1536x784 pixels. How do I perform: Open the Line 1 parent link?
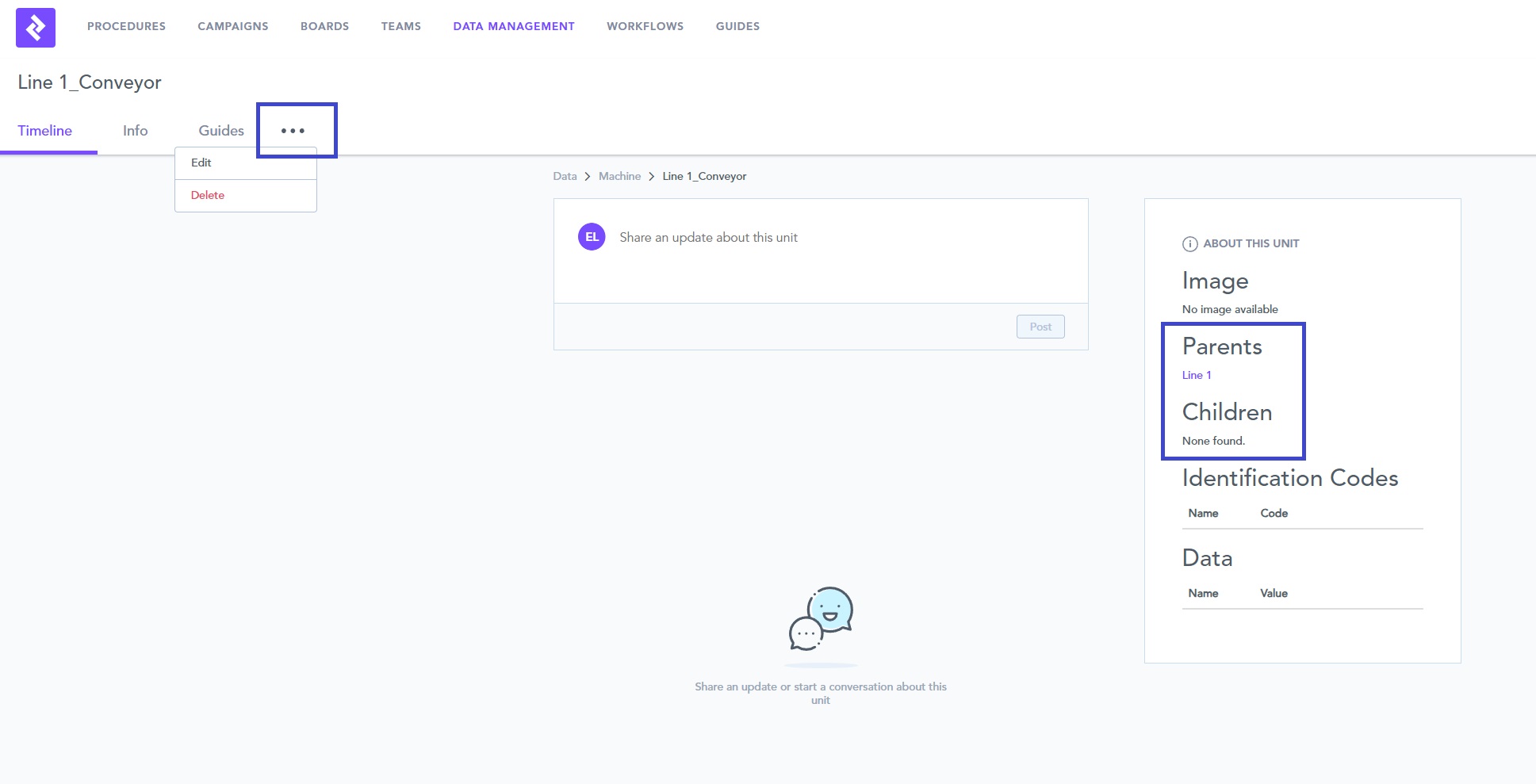1196,375
